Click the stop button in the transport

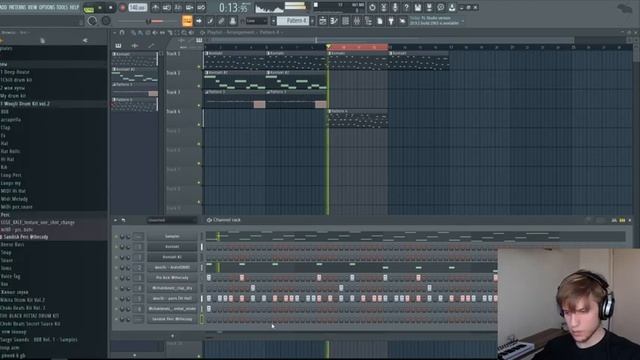[x=111, y=7]
